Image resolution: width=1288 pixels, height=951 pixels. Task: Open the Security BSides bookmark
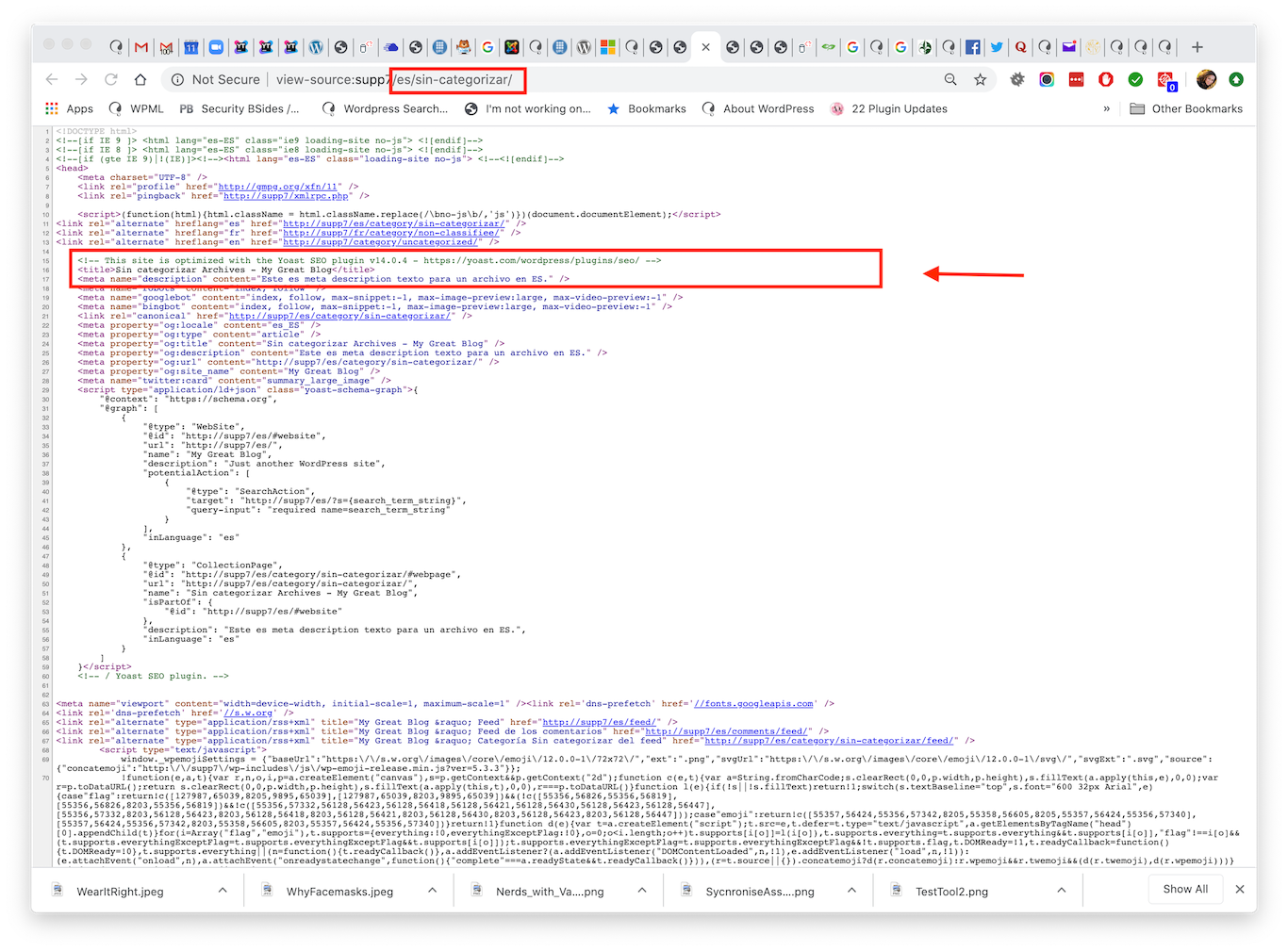(x=239, y=109)
